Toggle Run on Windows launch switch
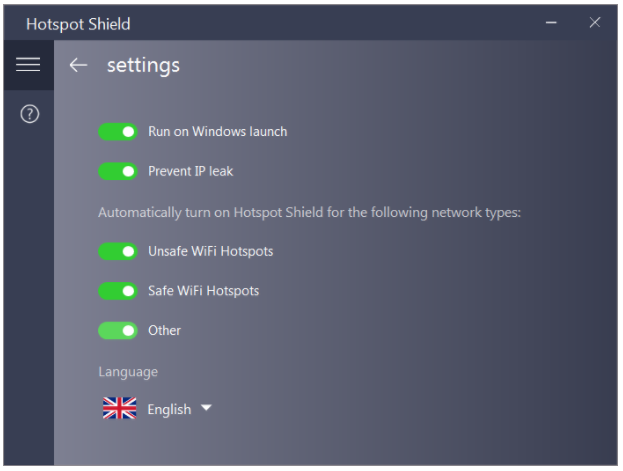The height and width of the screenshot is (471, 623). coord(118,132)
